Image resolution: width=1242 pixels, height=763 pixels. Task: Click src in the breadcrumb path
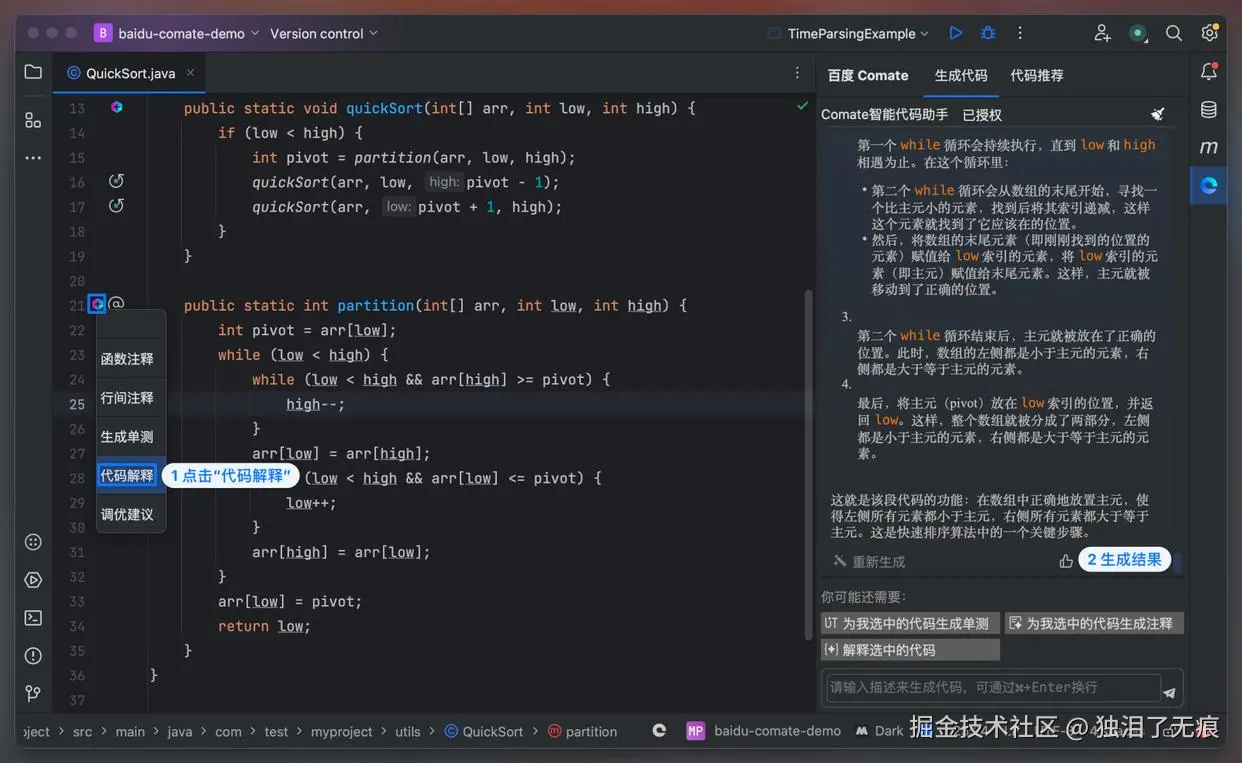coord(83,731)
